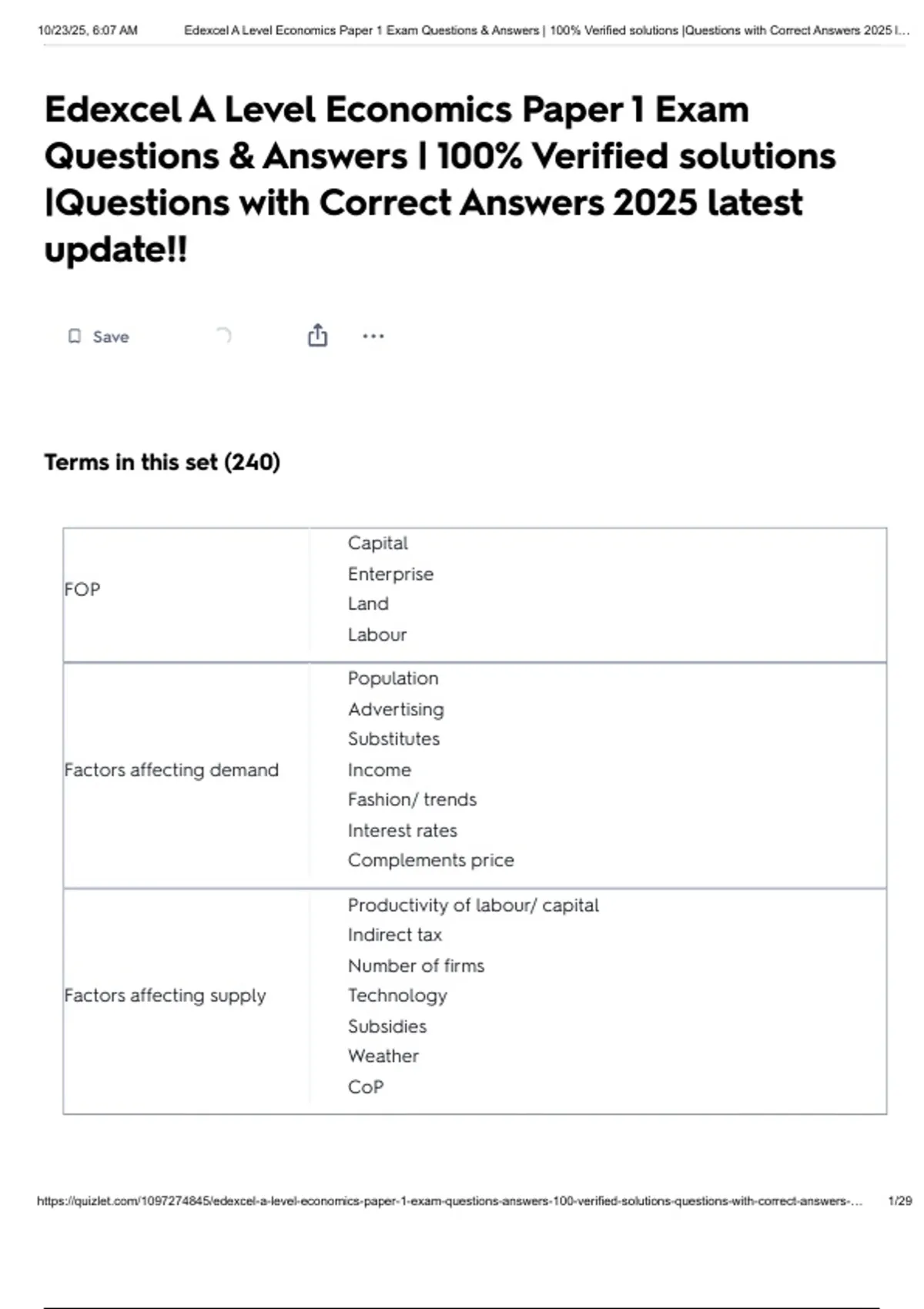This screenshot has width=924, height=1309.
Task: Click the "Indirect tax" entry
Action: coord(394,935)
